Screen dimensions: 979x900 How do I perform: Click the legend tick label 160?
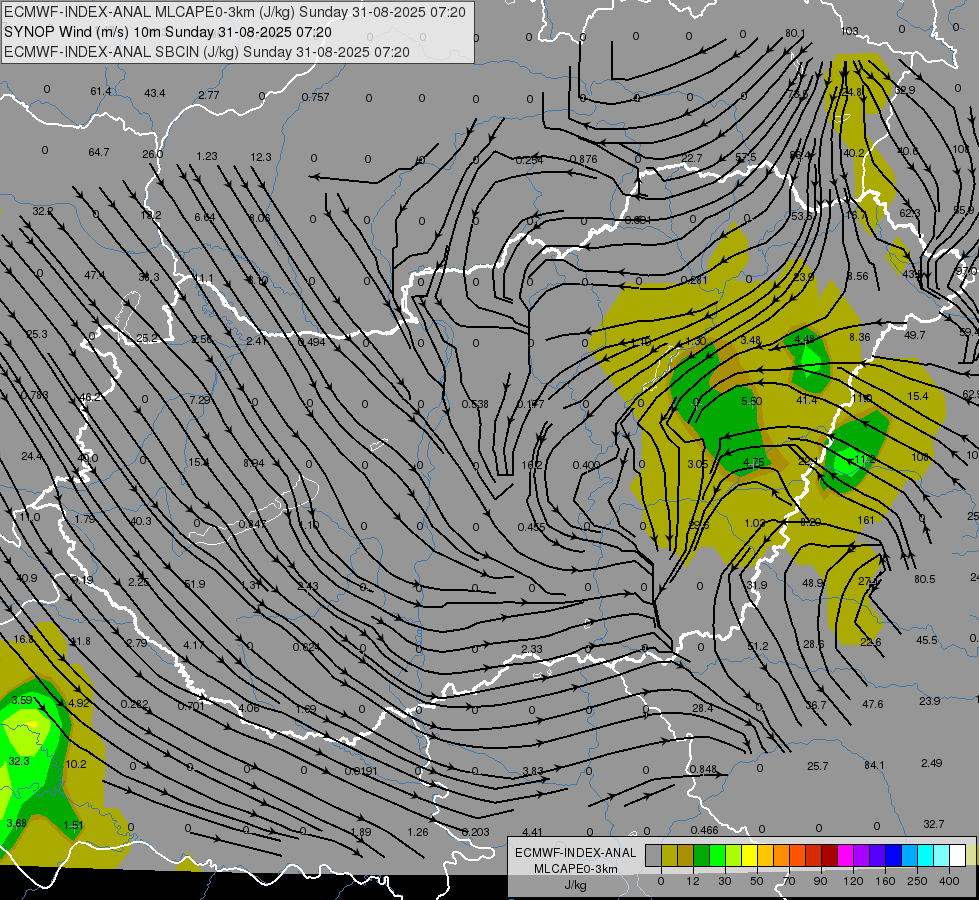point(885,881)
